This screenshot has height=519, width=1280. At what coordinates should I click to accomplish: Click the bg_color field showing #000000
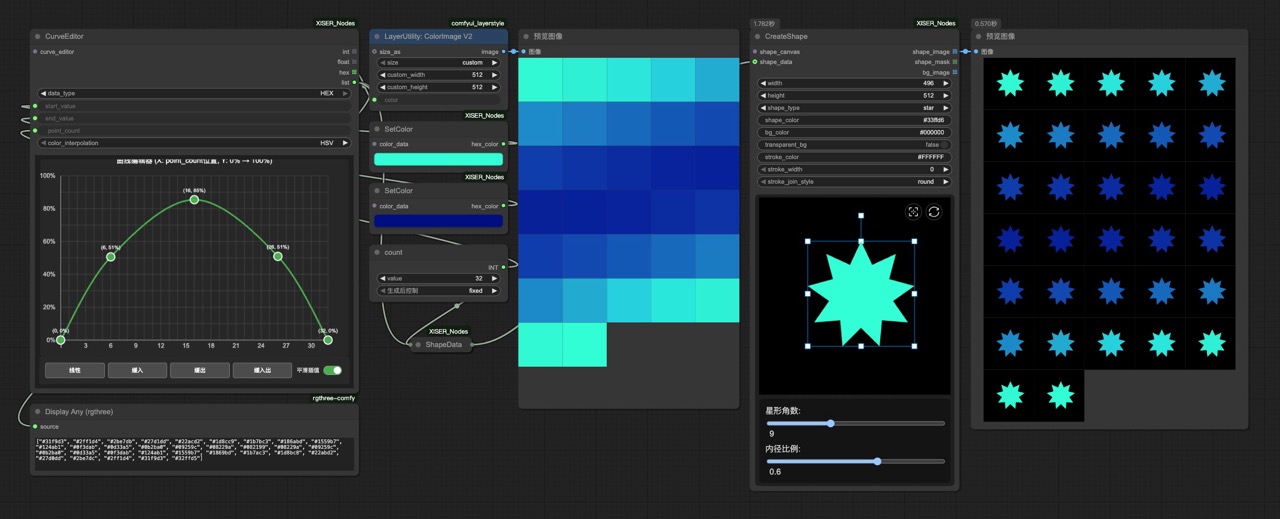[x=855, y=133]
